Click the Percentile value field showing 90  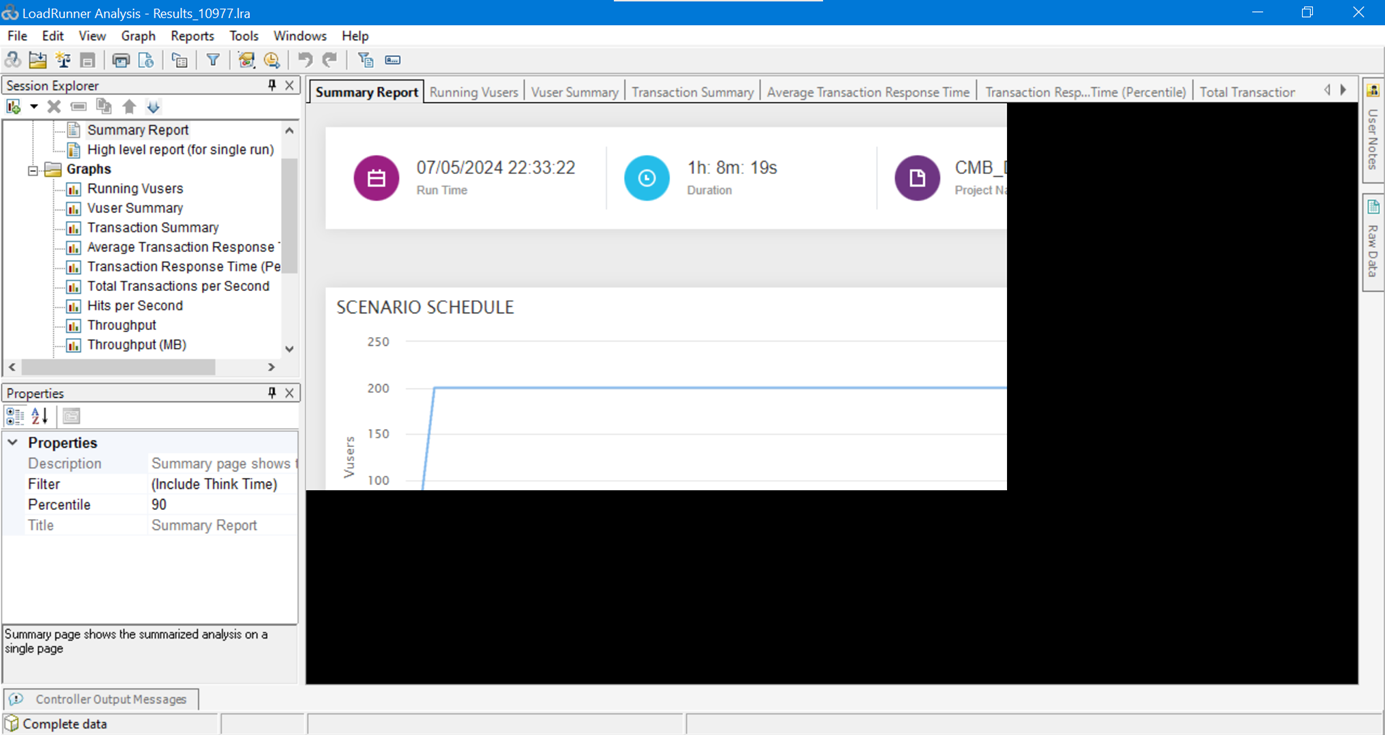222,505
